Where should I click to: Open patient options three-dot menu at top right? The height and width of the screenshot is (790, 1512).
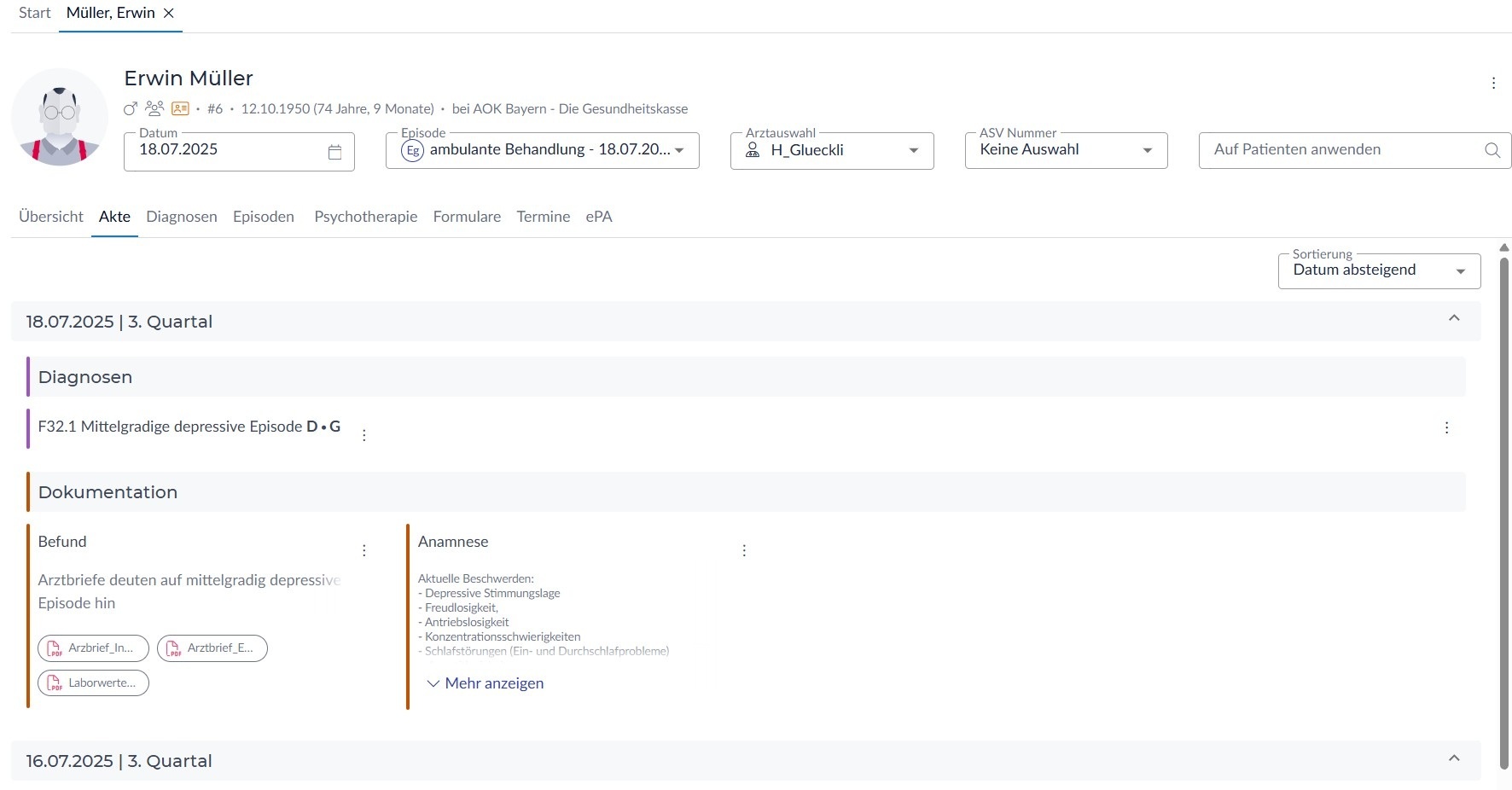click(1492, 83)
